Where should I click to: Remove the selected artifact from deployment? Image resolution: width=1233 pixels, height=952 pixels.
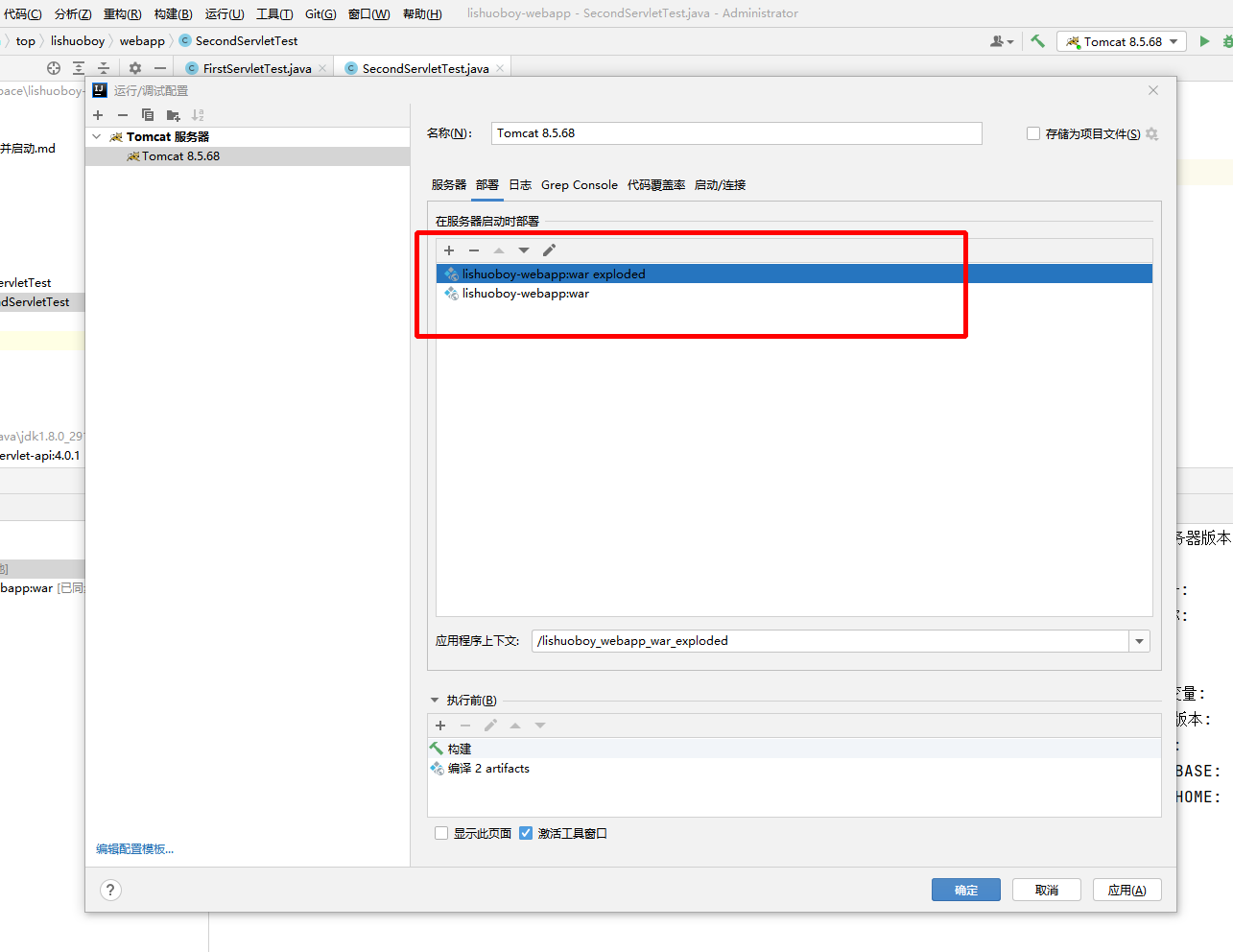point(474,250)
